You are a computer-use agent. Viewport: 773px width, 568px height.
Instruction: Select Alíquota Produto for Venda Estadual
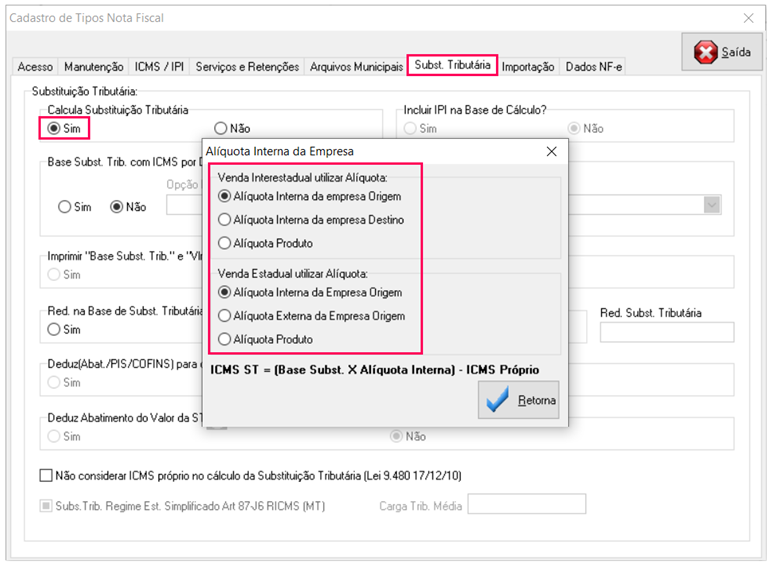[225, 339]
